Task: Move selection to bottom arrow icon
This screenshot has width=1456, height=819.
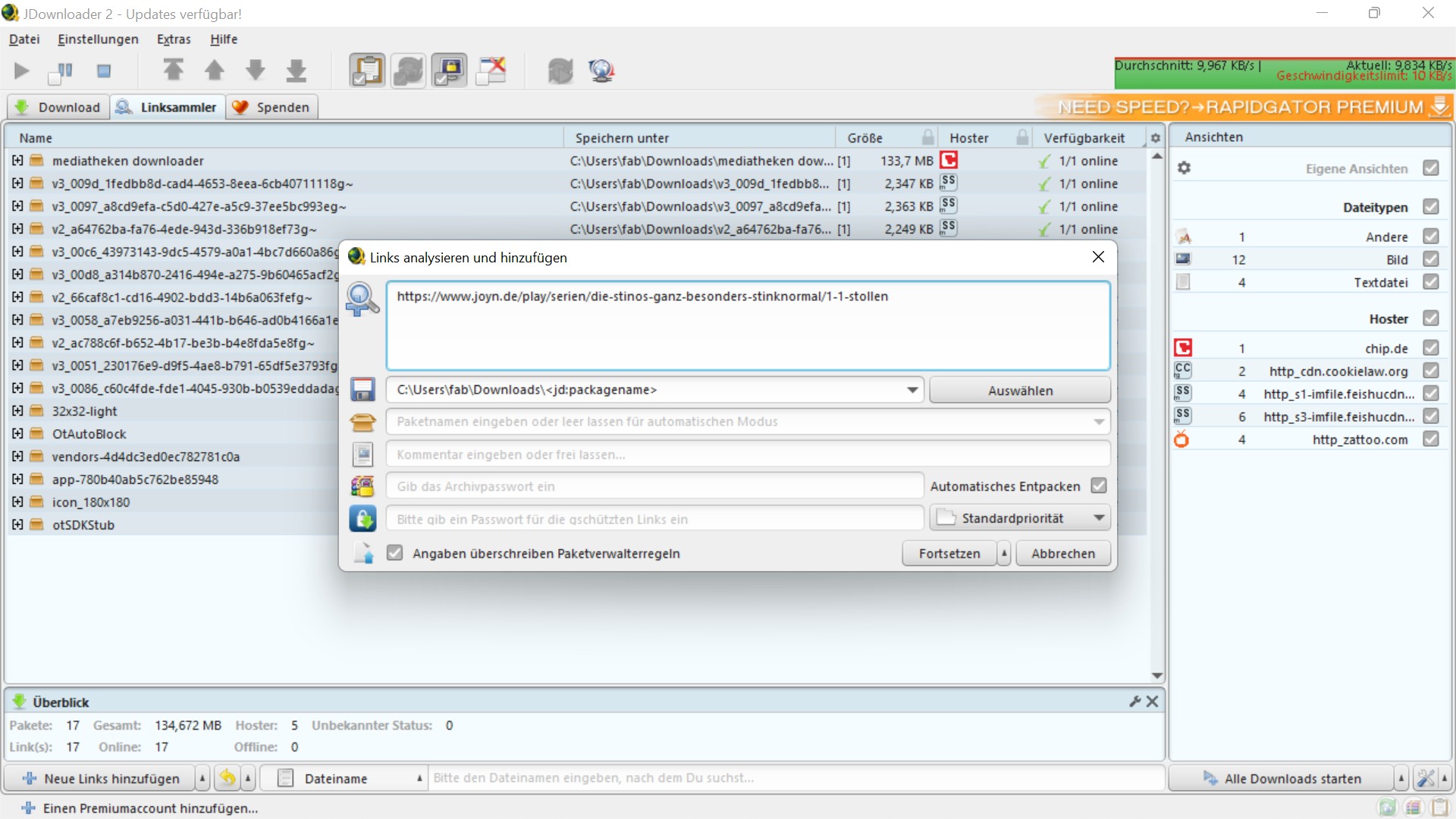Action: (x=297, y=71)
